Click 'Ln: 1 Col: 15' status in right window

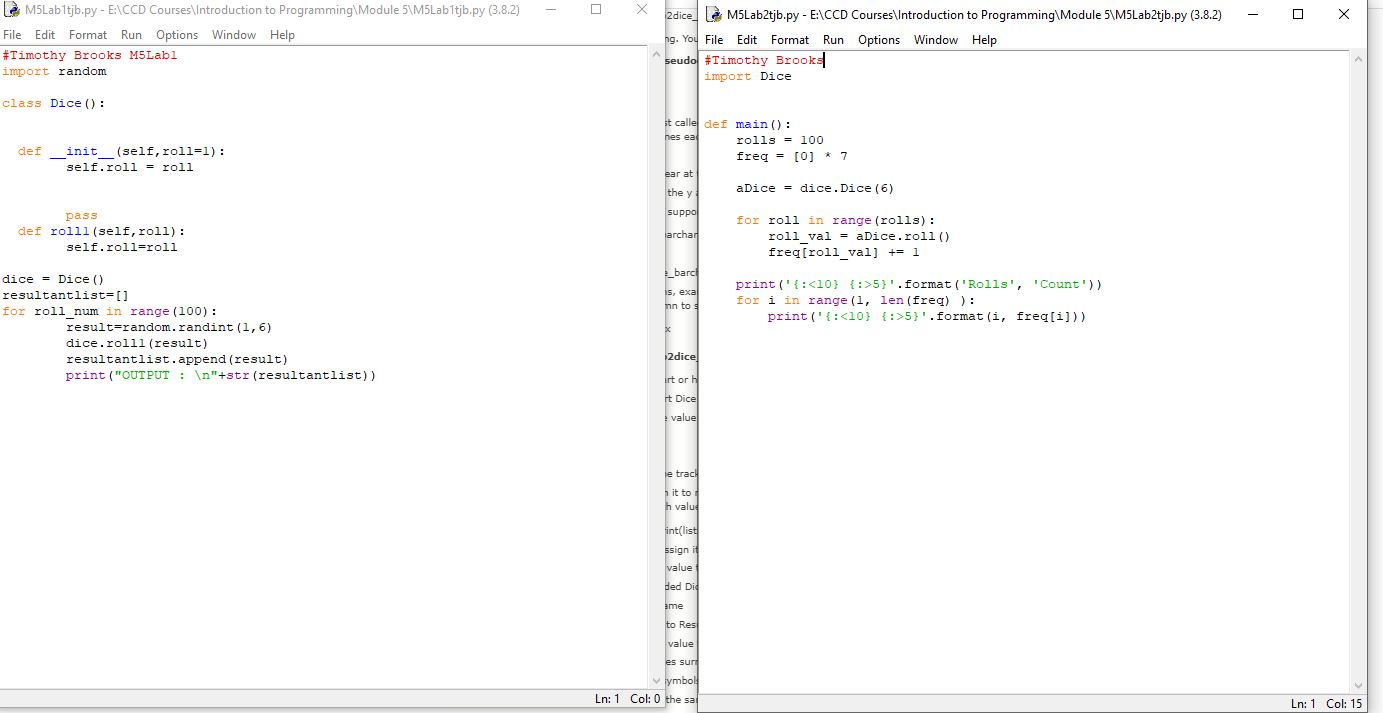click(x=1327, y=704)
